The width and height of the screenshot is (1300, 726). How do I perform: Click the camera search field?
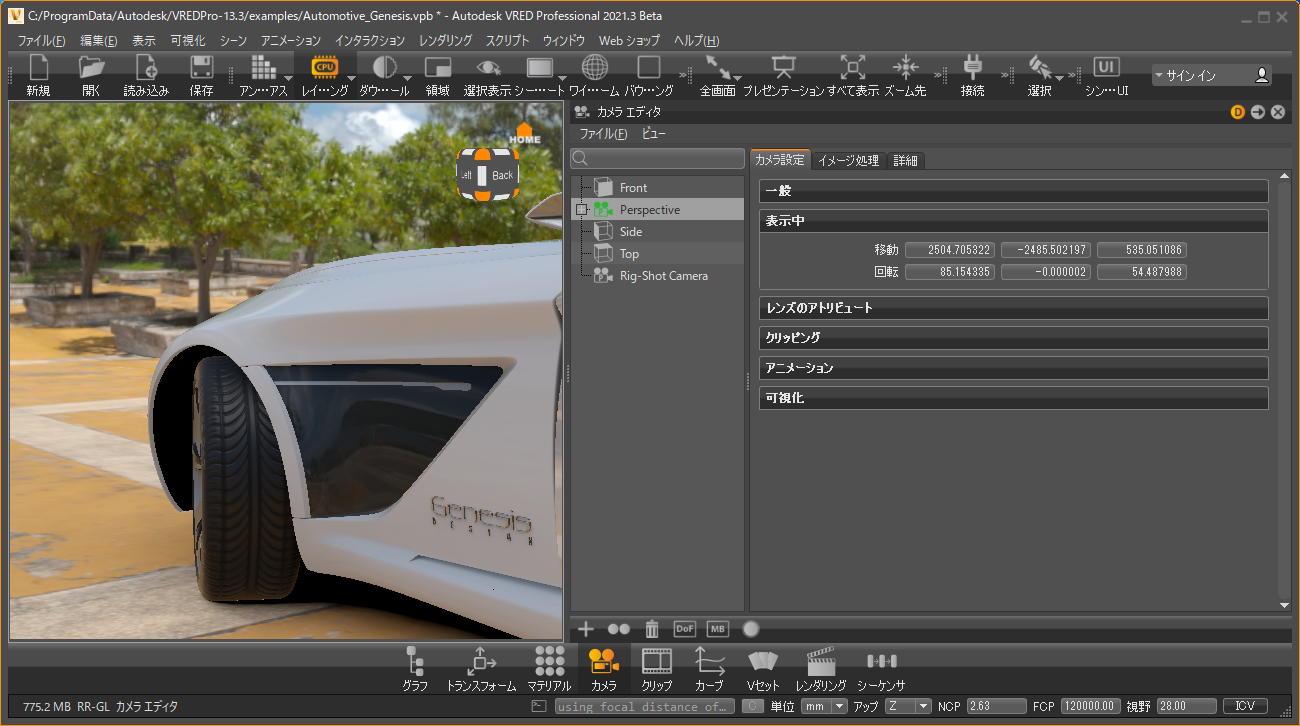tap(657, 158)
